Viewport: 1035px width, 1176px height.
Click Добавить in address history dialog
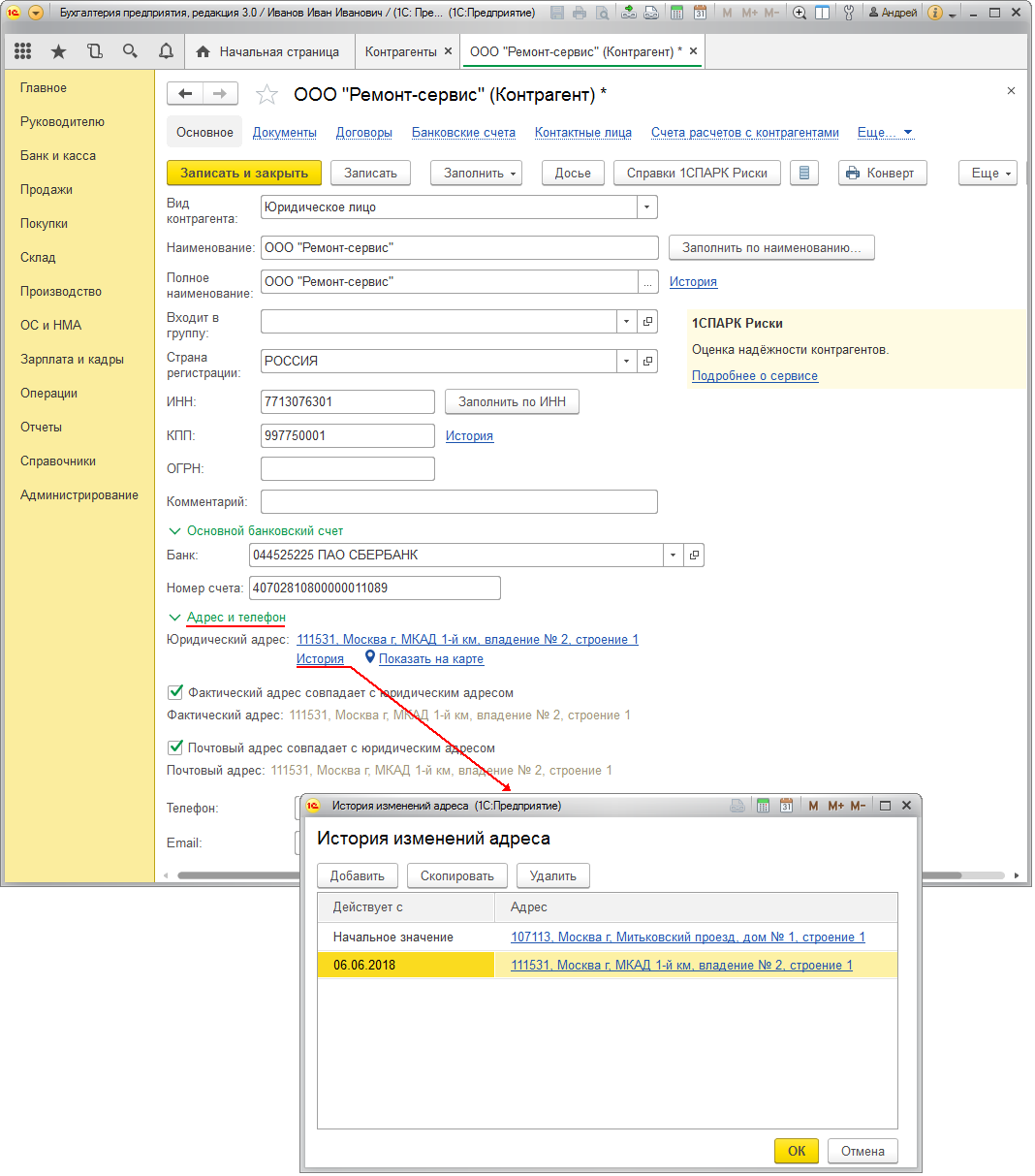(x=358, y=875)
